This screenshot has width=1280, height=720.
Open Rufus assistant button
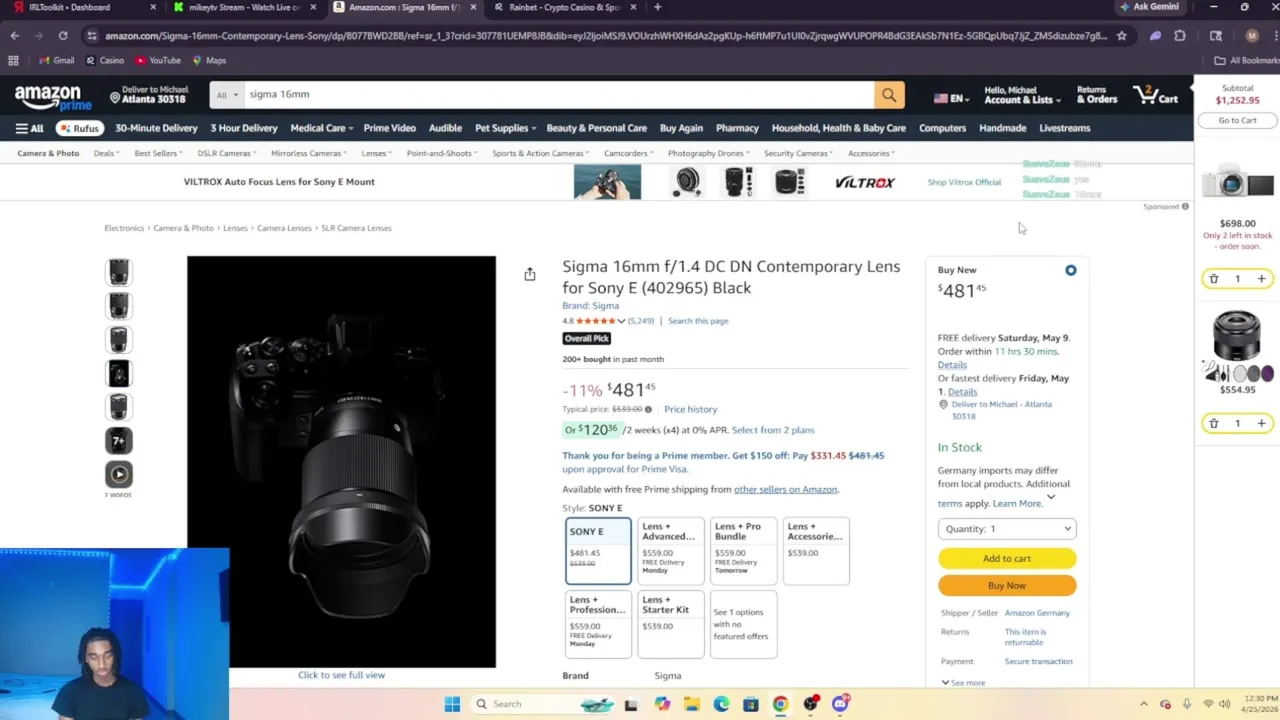click(79, 128)
